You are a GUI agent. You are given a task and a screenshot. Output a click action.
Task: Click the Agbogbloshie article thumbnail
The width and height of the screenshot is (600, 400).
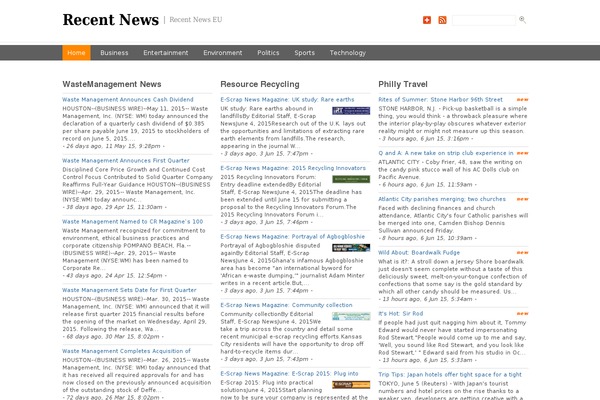click(x=351, y=248)
